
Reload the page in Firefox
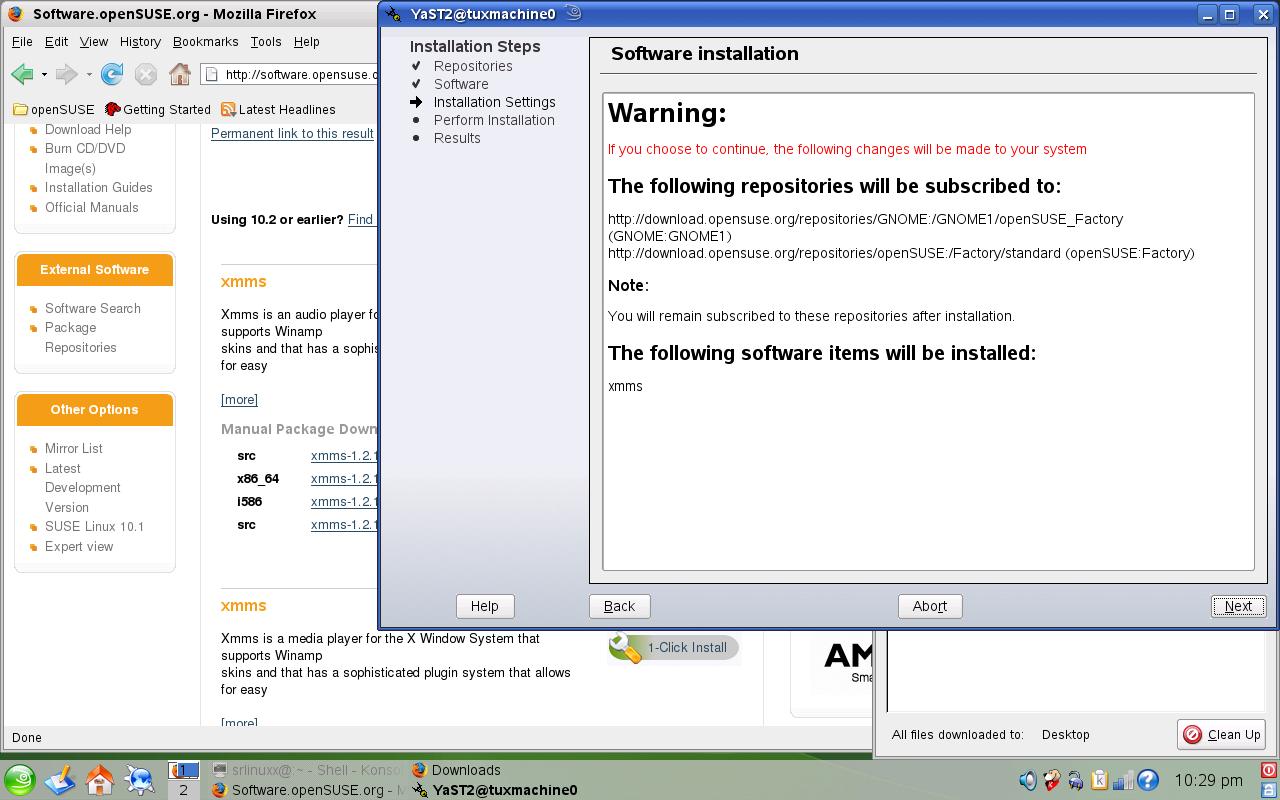coord(112,74)
